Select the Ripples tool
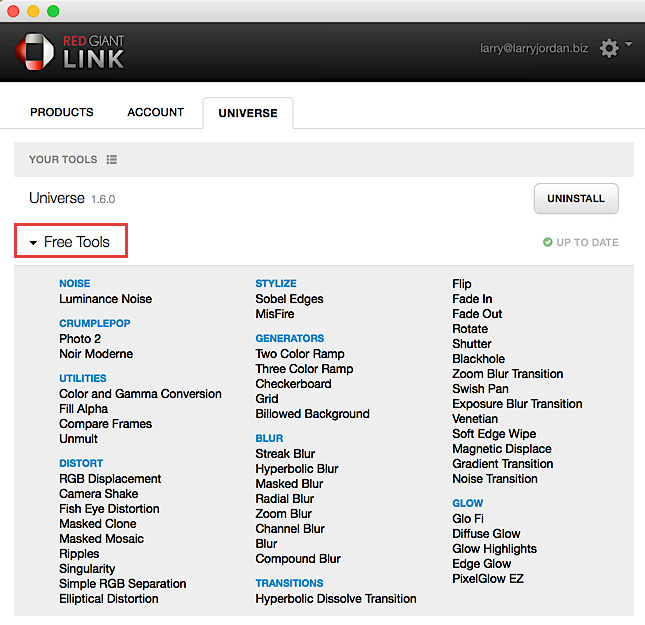Viewport: 645px width, 625px height. pyautogui.click(x=79, y=553)
